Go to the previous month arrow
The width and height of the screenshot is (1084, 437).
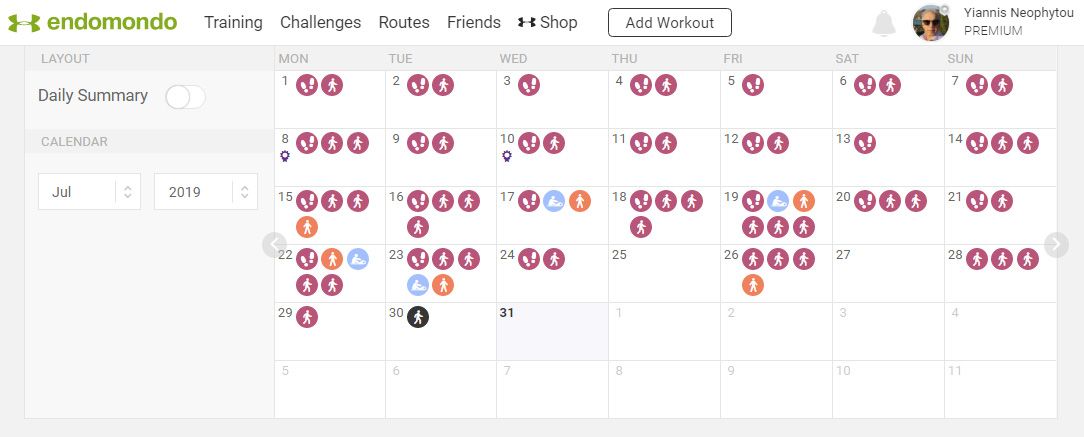pos(275,244)
